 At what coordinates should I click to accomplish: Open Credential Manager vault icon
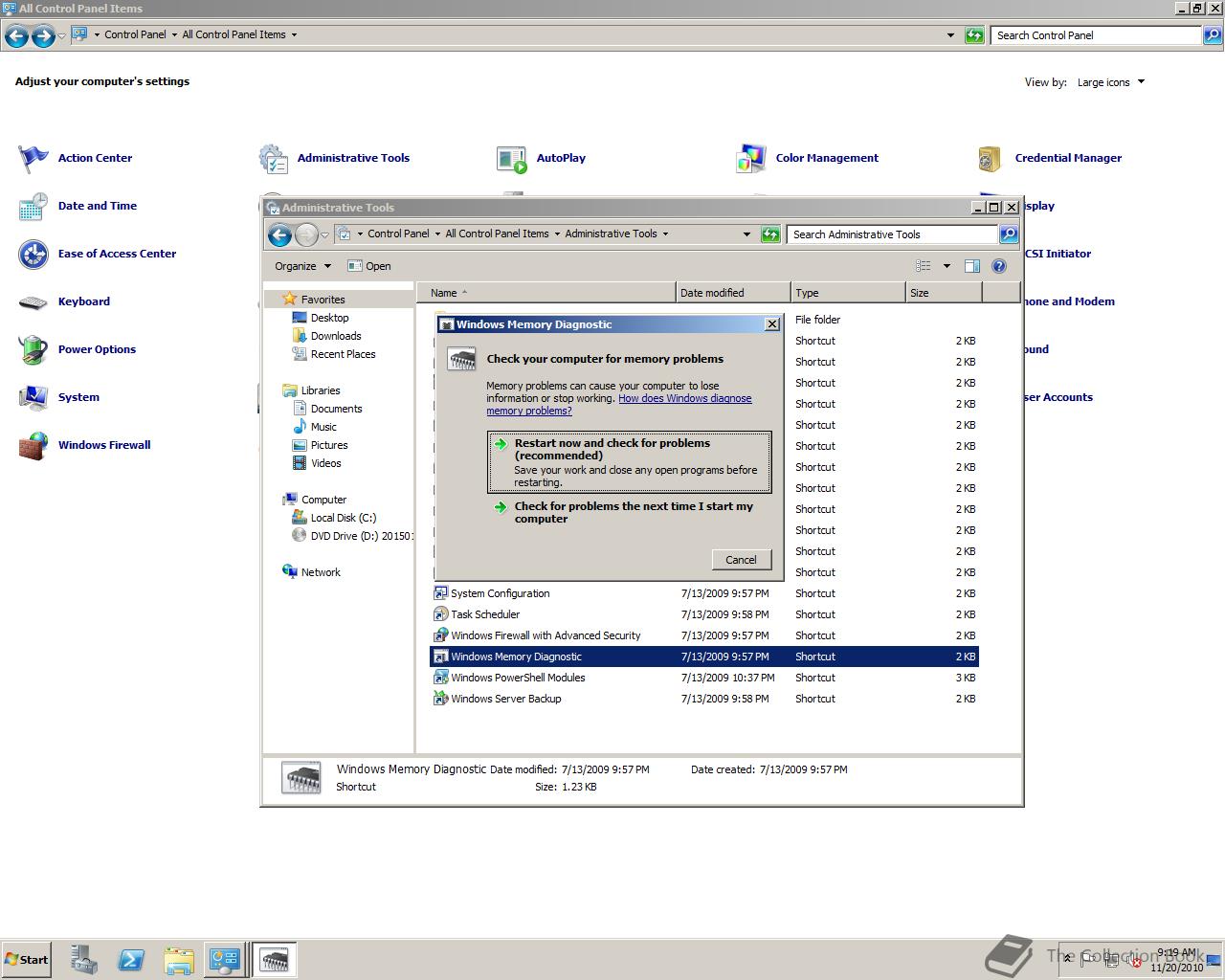(991, 158)
